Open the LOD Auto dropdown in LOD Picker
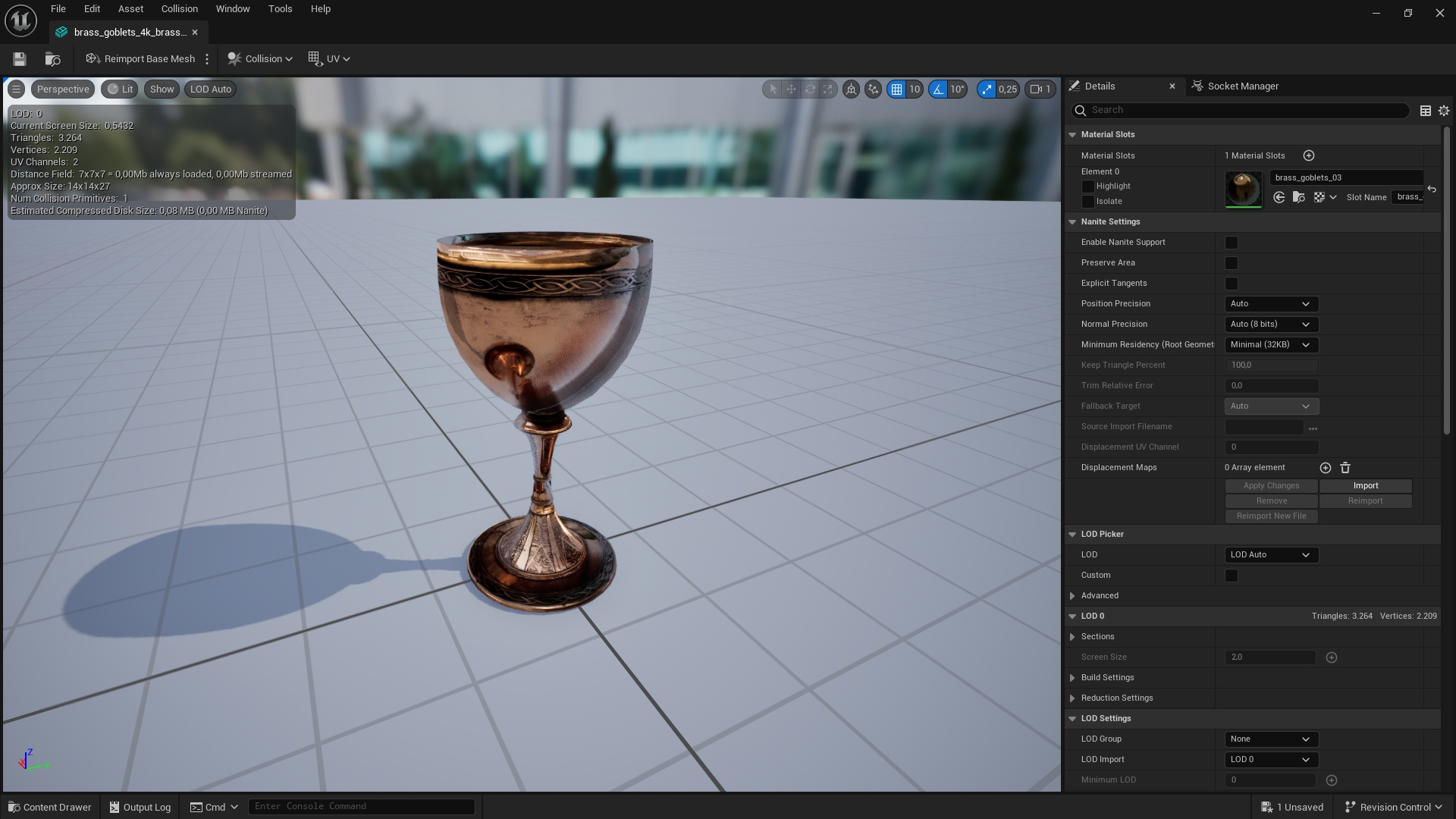Image resolution: width=1456 pixels, height=819 pixels. (1272, 555)
